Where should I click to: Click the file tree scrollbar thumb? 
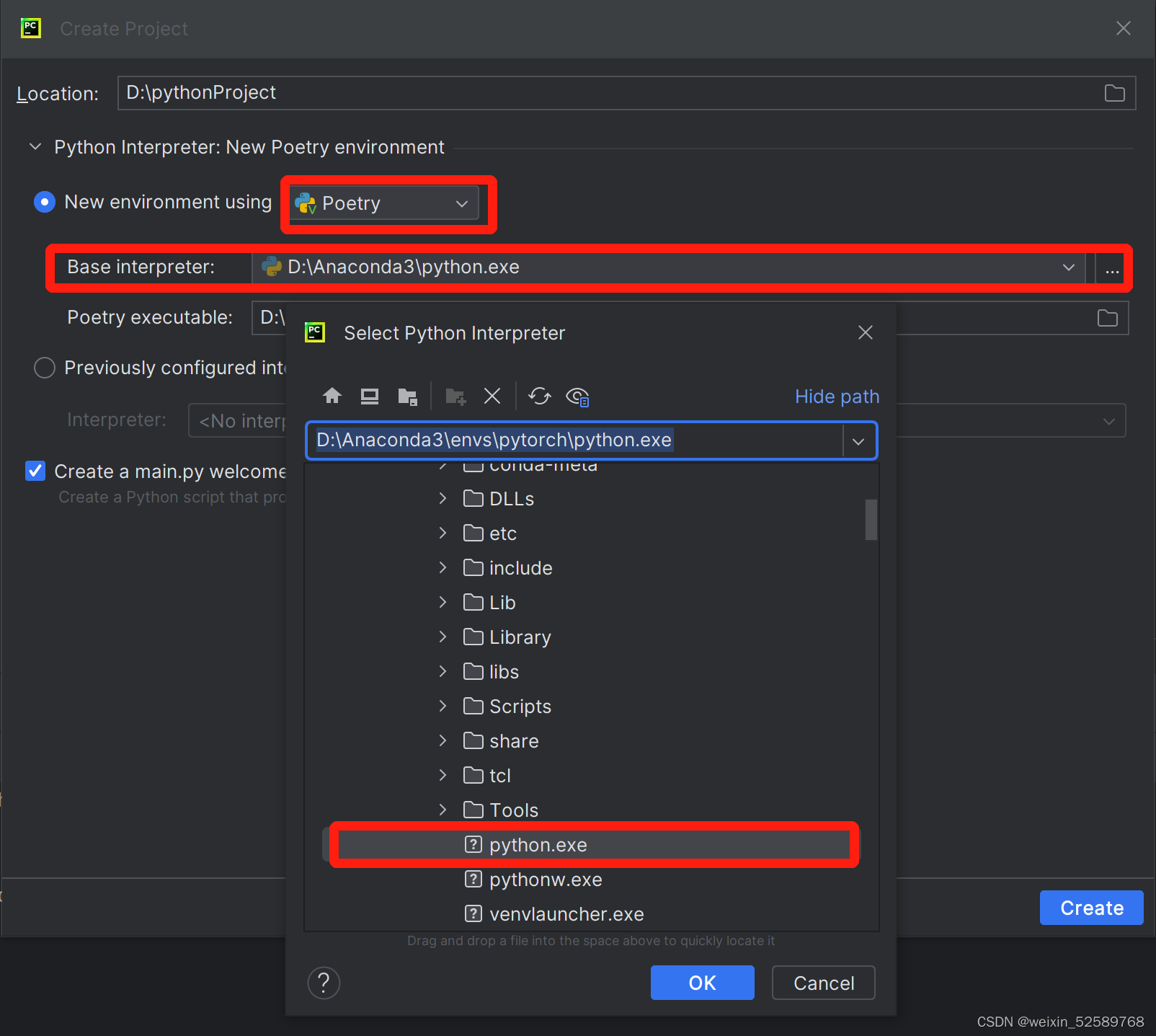(871, 519)
